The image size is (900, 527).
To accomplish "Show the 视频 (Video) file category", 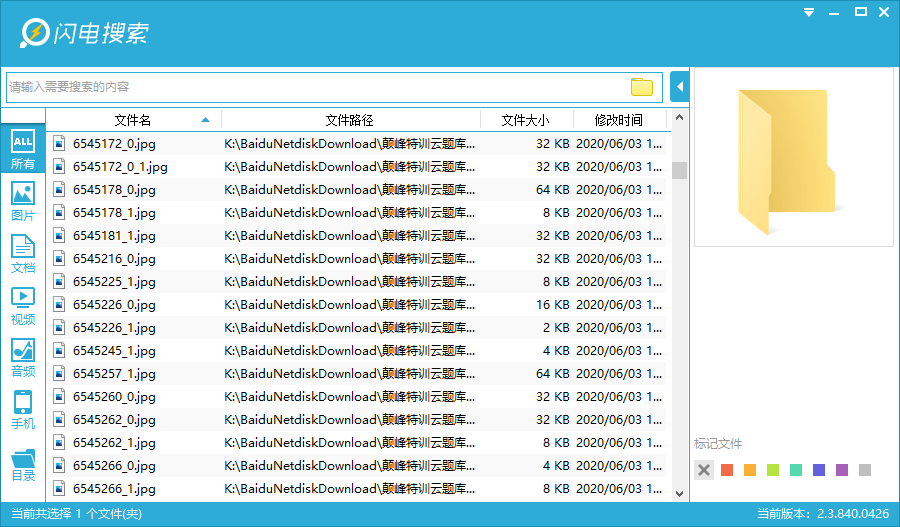I will pyautogui.click(x=22, y=305).
